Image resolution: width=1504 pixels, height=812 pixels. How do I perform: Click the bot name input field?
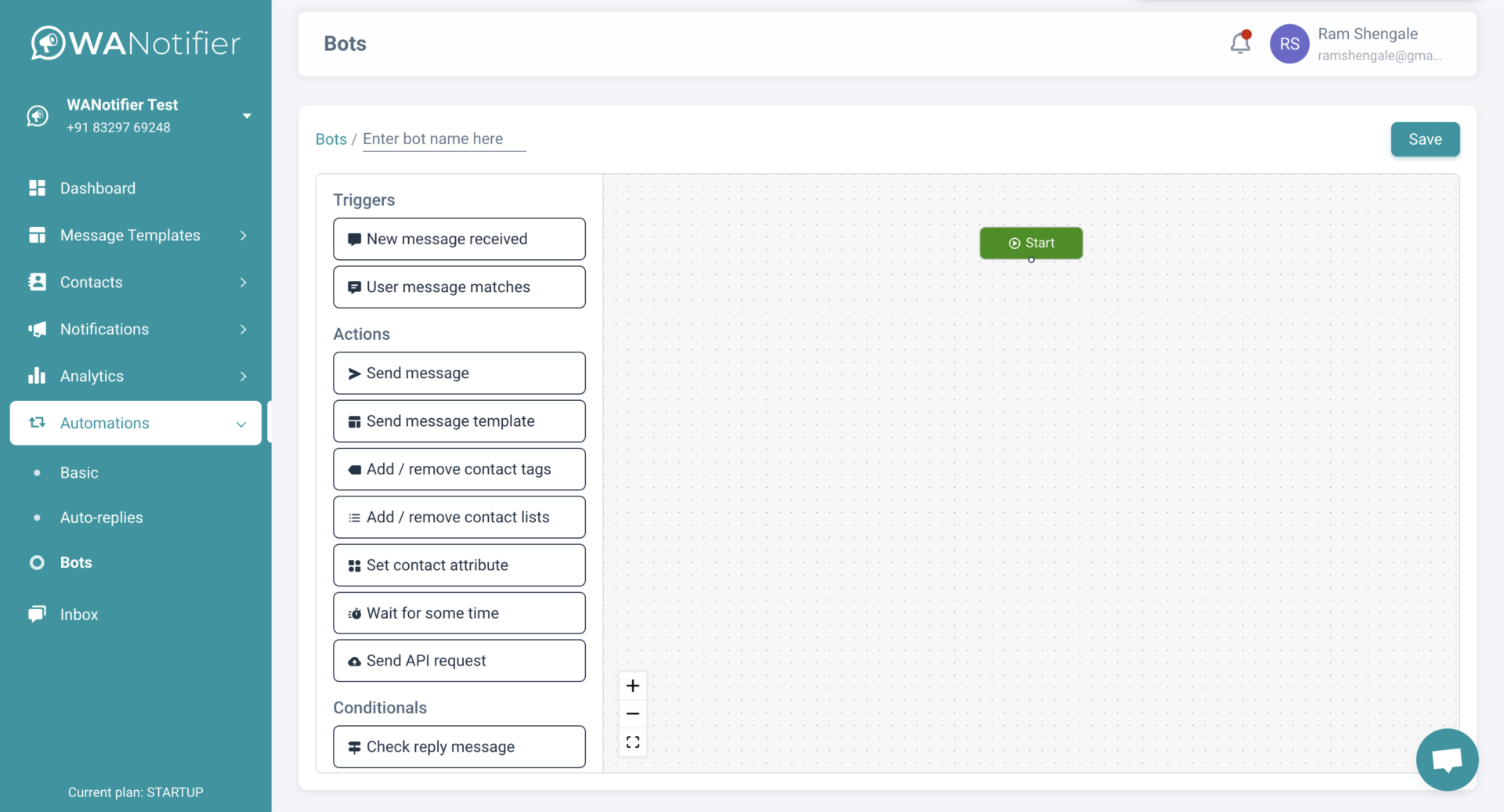443,139
